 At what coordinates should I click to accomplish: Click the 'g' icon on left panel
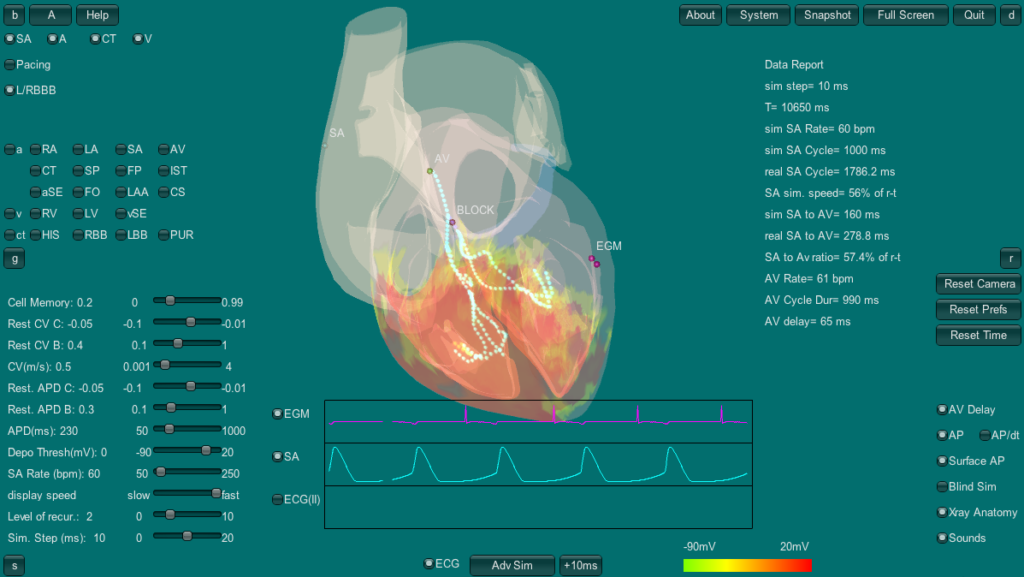(x=14, y=258)
